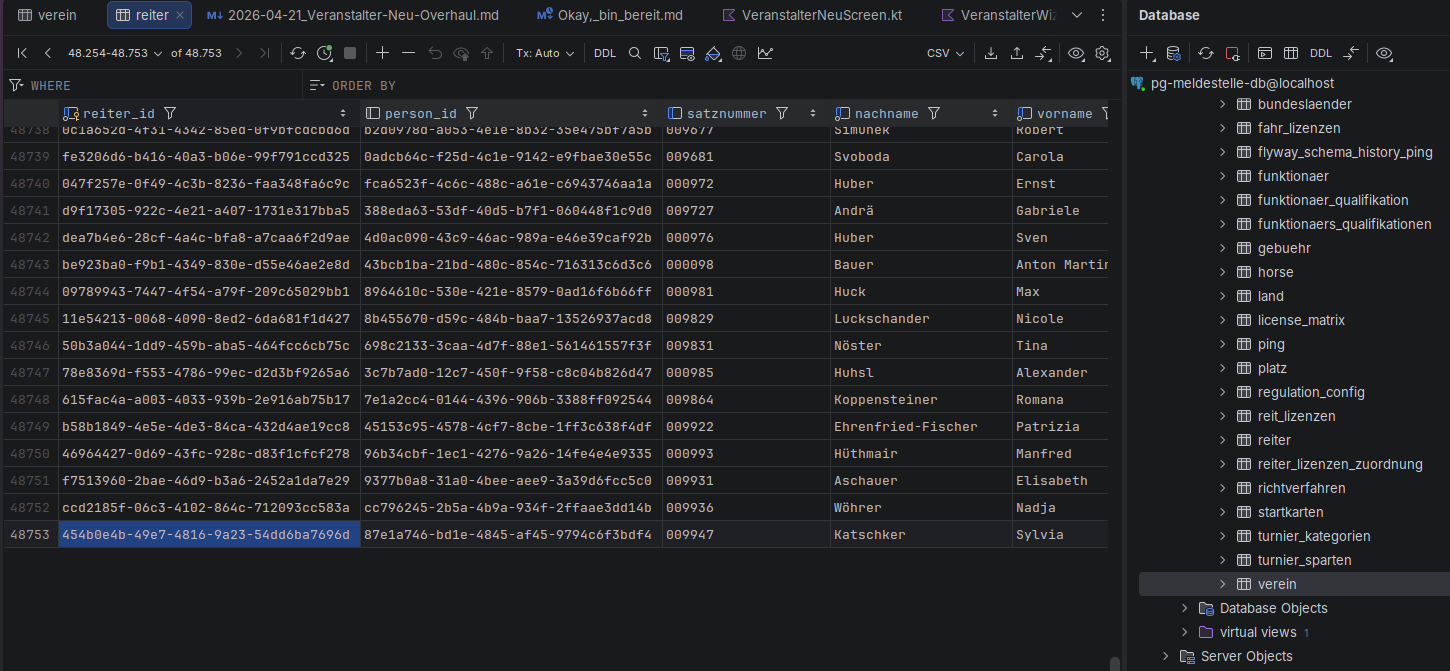Open the CSV export format dropdown

[x=945, y=53]
